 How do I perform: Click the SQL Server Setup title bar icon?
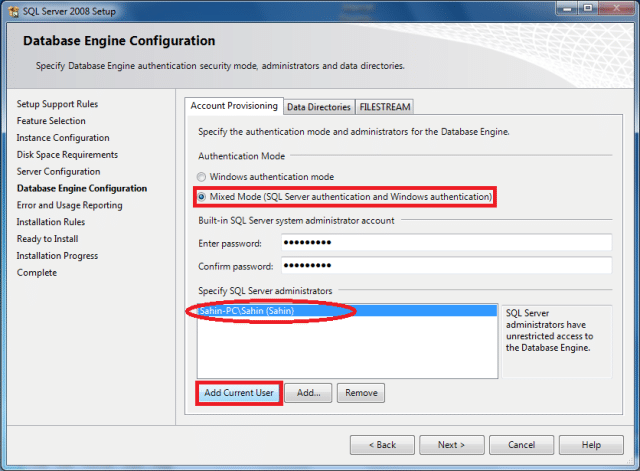[13, 11]
